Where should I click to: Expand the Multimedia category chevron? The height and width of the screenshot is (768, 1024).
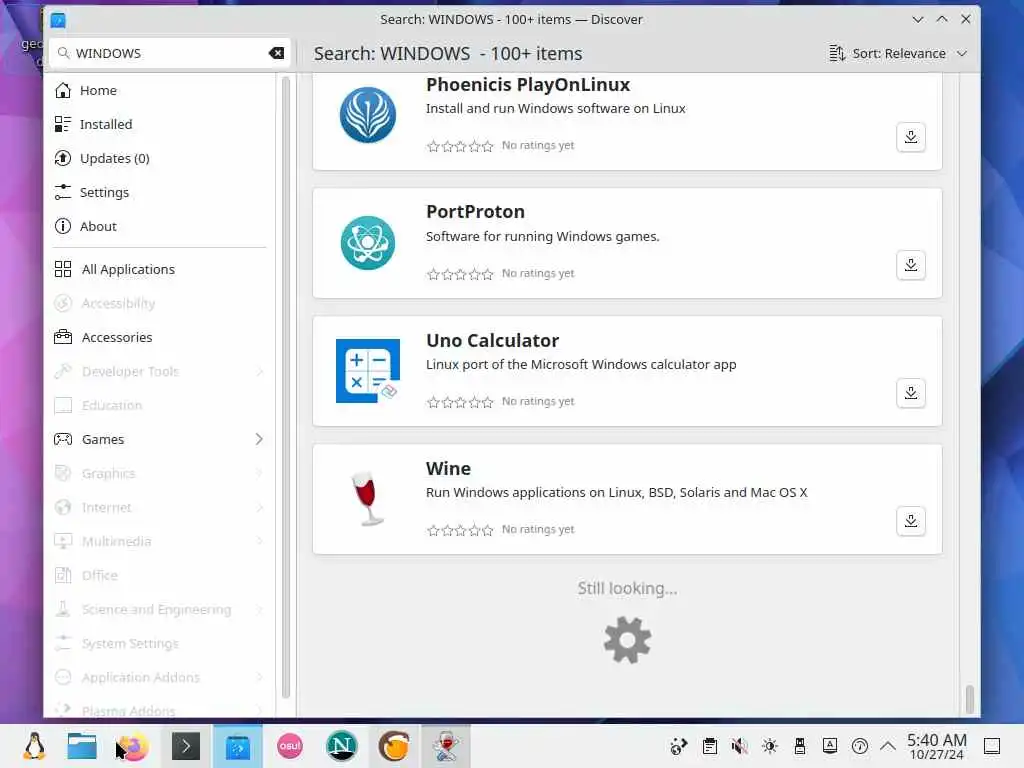(259, 541)
